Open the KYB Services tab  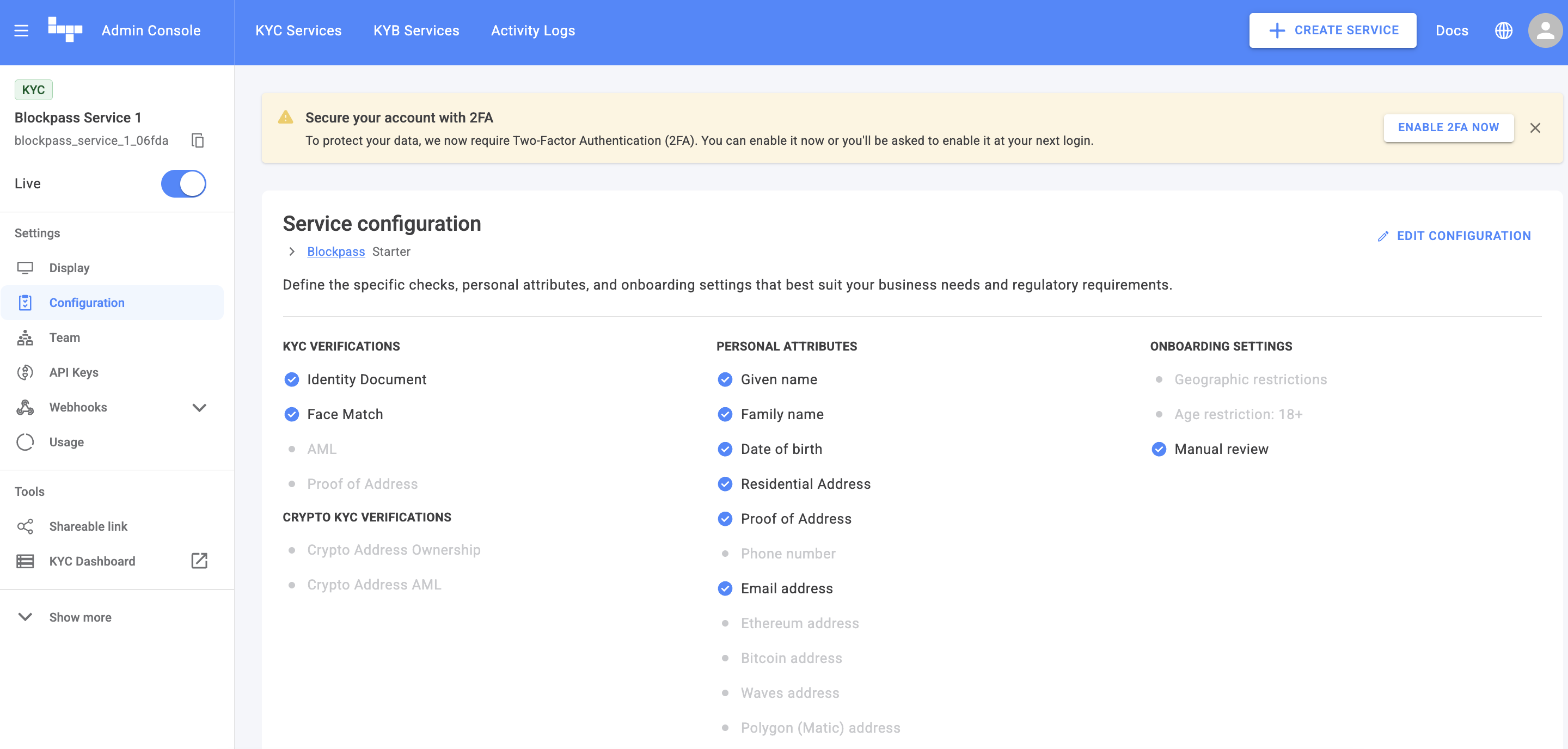[416, 30]
